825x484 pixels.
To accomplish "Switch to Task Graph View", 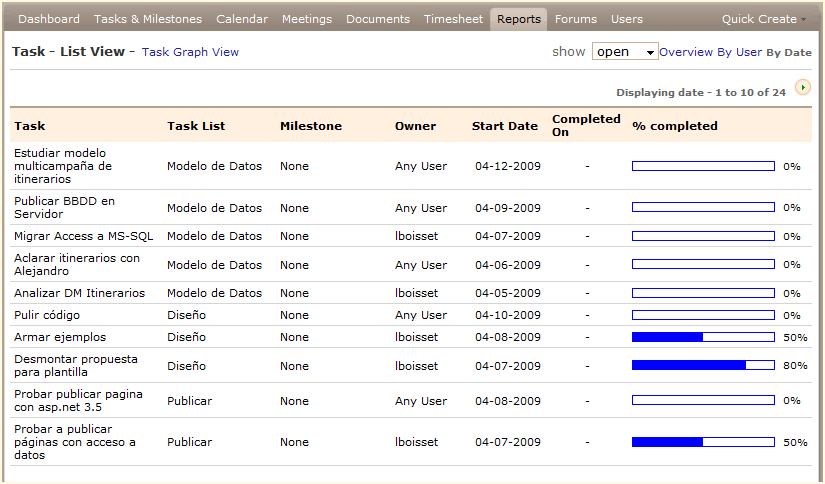I will click(190, 52).
